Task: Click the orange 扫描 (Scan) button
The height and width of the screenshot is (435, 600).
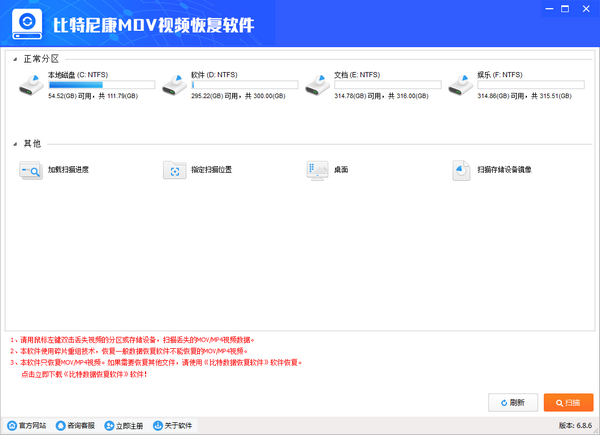Action: pos(568,402)
